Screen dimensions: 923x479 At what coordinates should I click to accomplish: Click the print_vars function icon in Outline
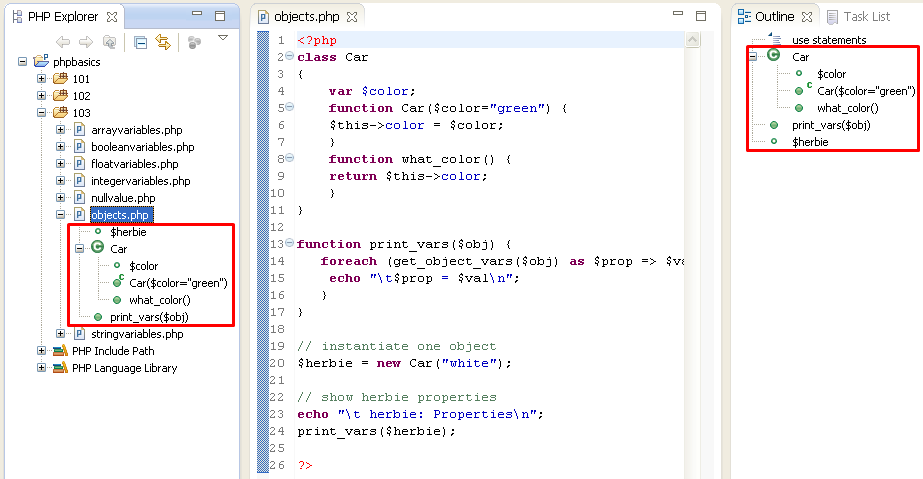click(774, 125)
